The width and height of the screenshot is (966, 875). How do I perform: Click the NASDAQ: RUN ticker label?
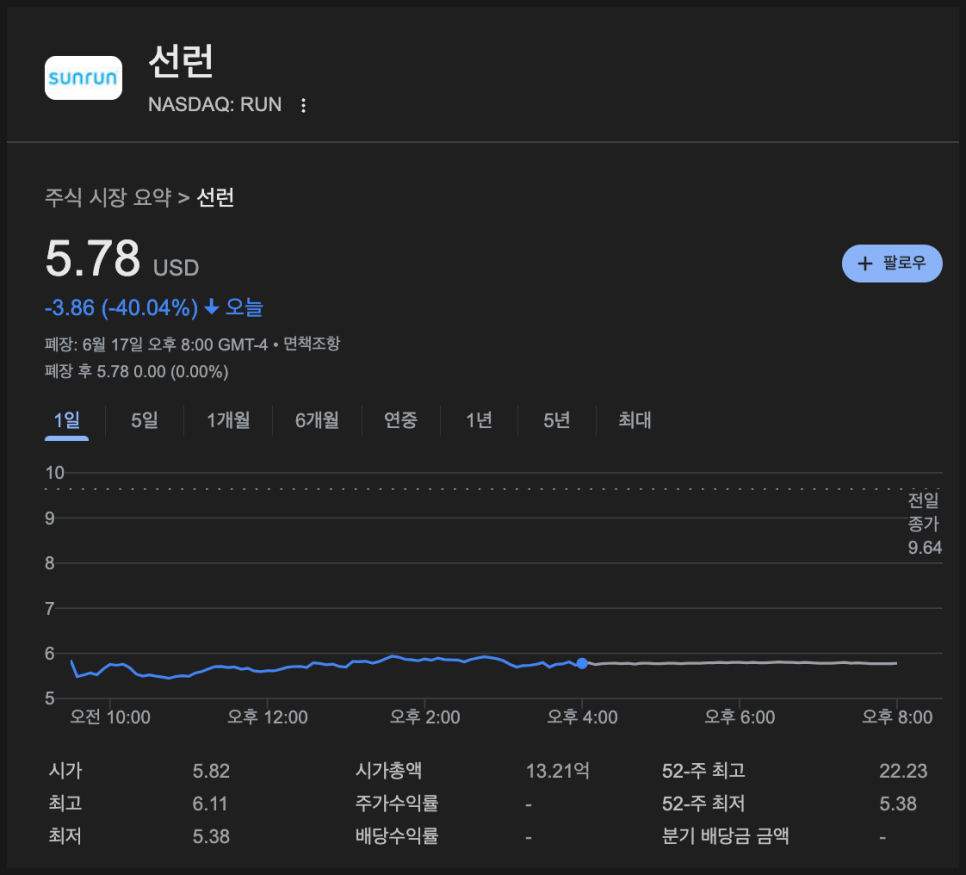[215, 105]
